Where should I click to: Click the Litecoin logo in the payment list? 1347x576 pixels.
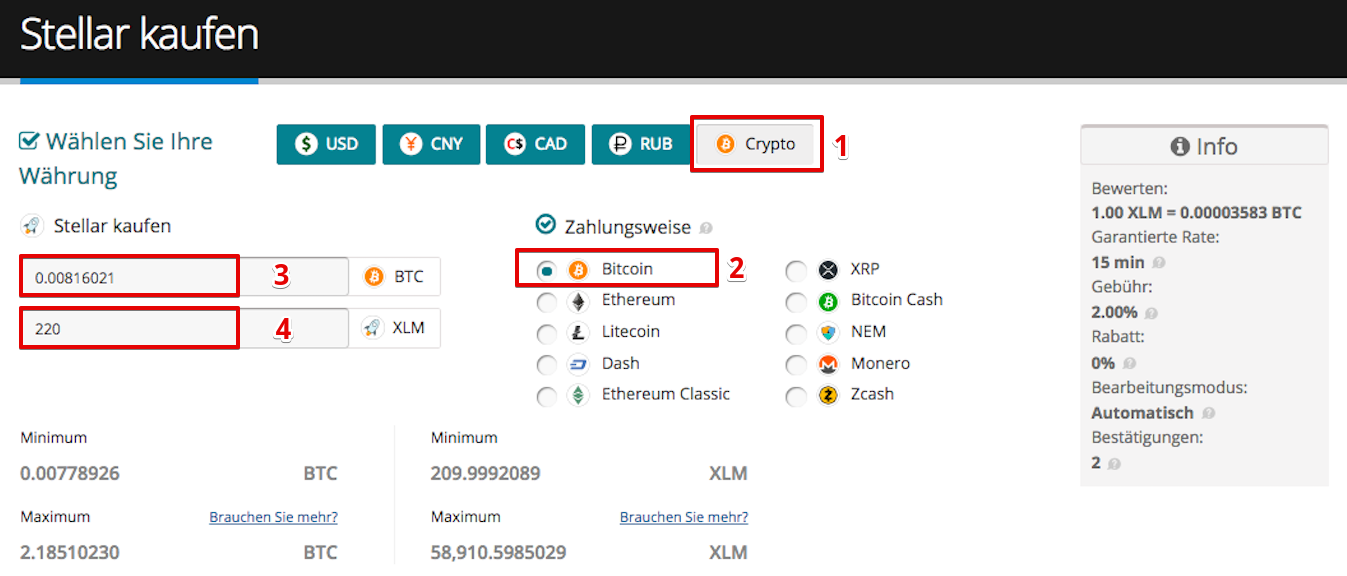(578, 333)
